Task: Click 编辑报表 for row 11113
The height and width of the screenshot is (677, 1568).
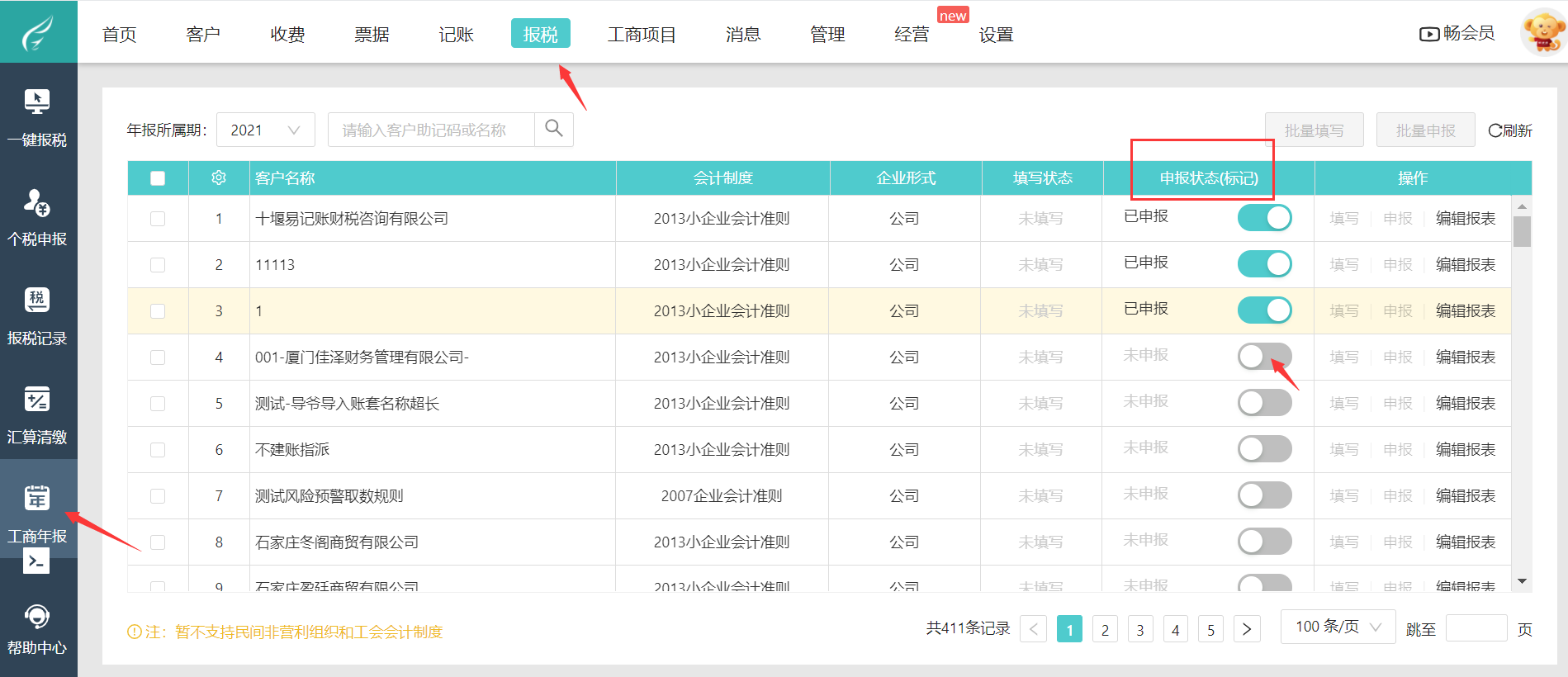Action: click(1465, 265)
